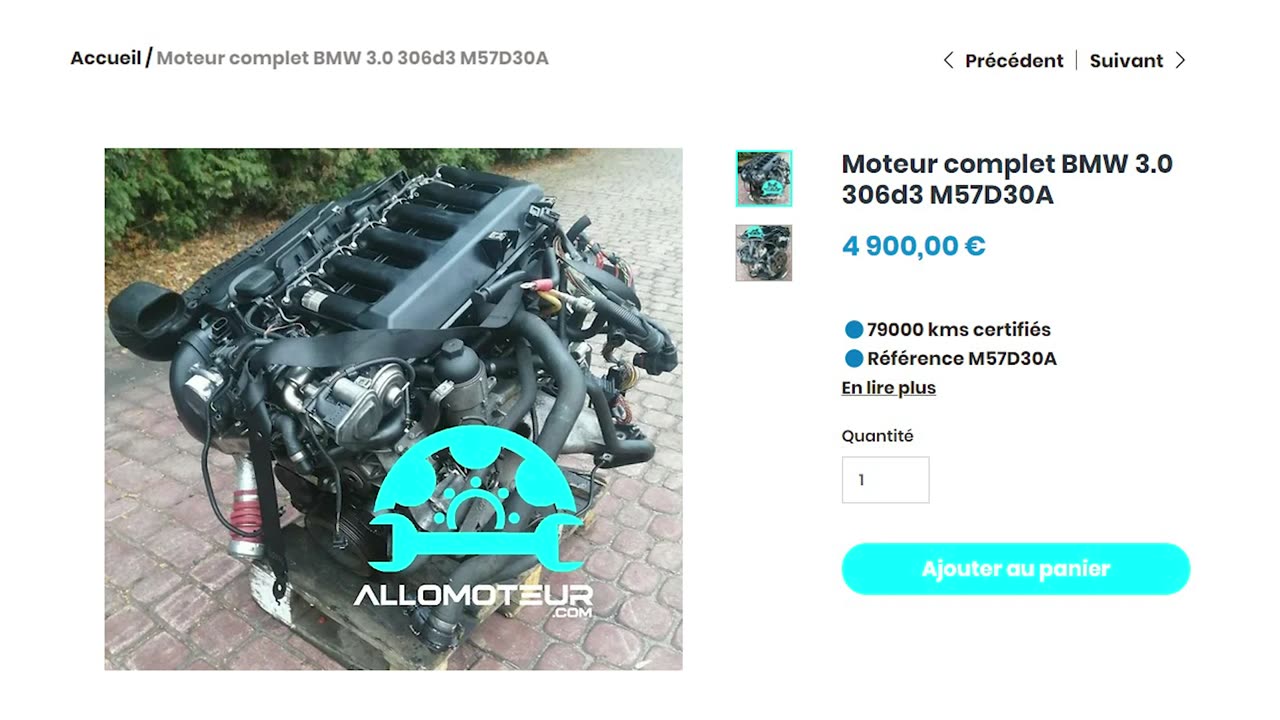Select the second engine thumbnail
Screen dimensions: 1280x720
(x=764, y=253)
